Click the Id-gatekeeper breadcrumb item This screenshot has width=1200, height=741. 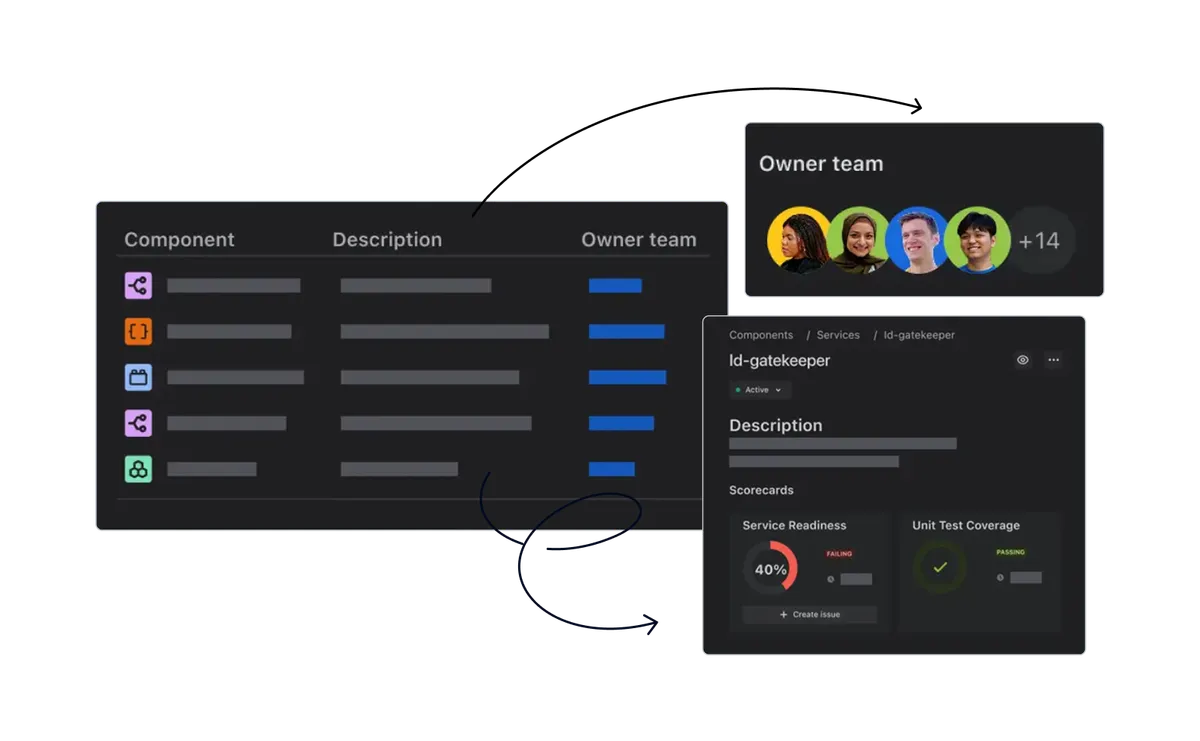[x=919, y=335]
